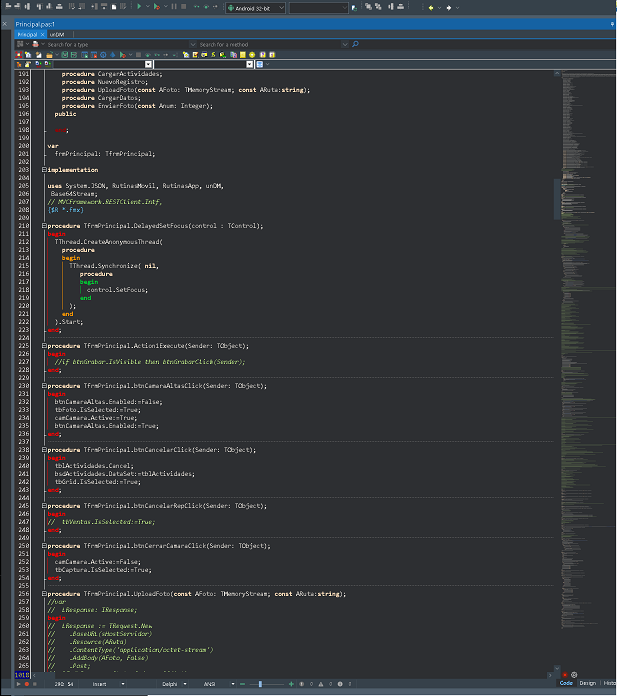Open the Android 32-bit platform dropdown
The height and width of the screenshot is (696, 617).
click(x=253, y=7)
